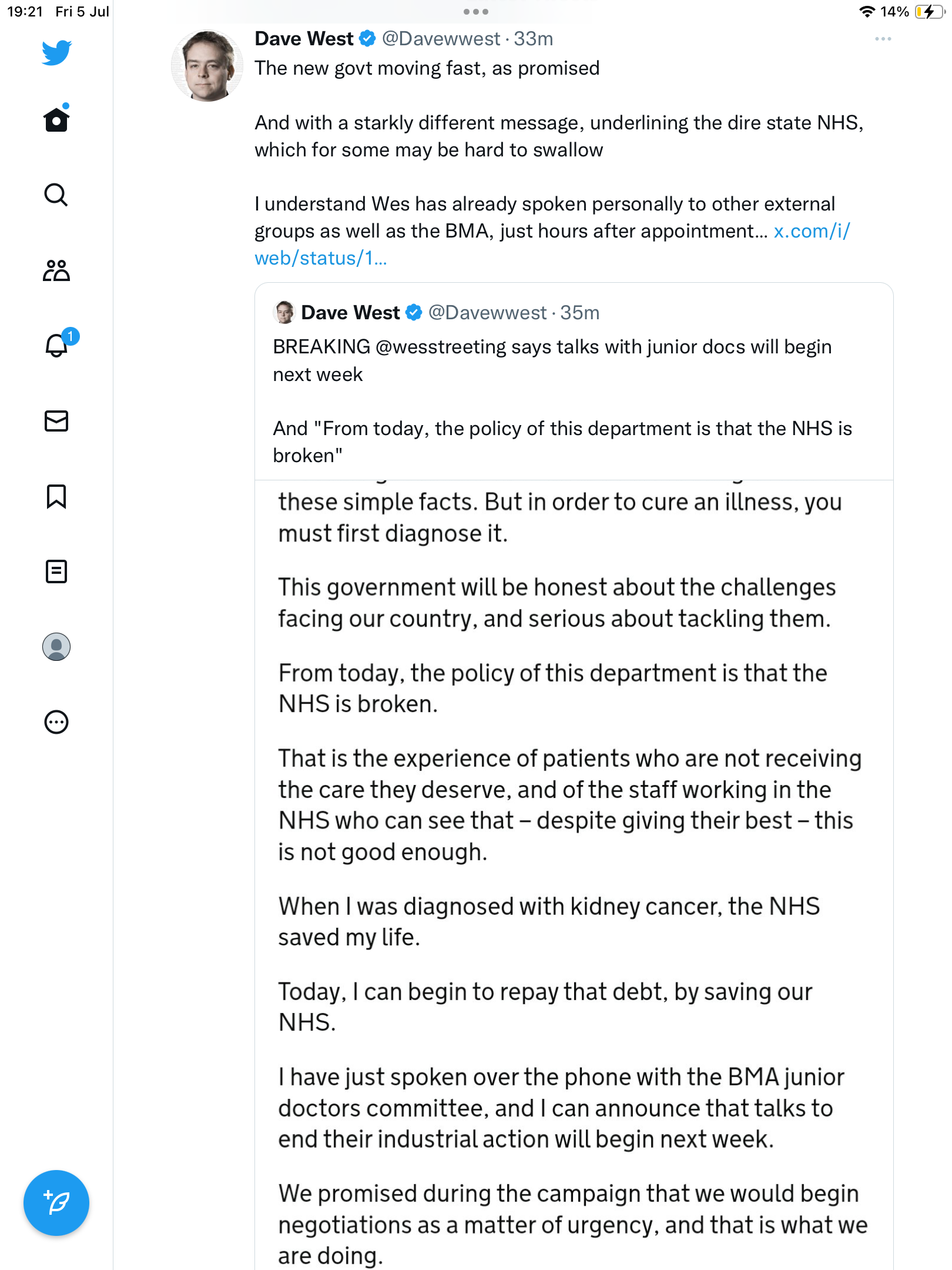Tap the compose new tweet button

click(56, 1203)
